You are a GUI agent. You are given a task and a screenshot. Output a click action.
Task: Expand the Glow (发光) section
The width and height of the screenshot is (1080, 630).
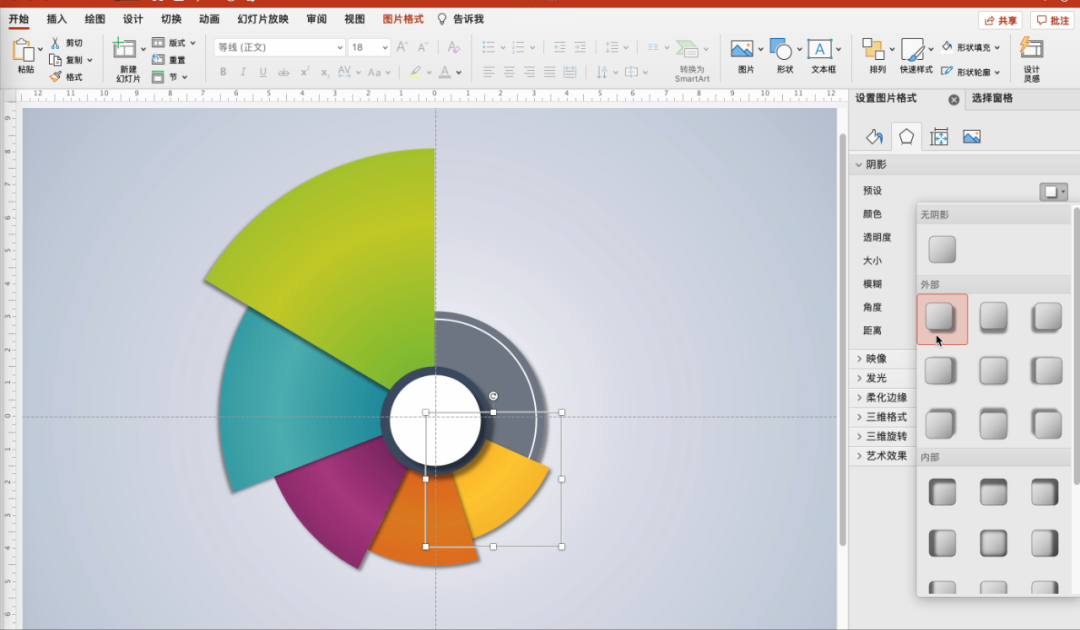pos(859,378)
